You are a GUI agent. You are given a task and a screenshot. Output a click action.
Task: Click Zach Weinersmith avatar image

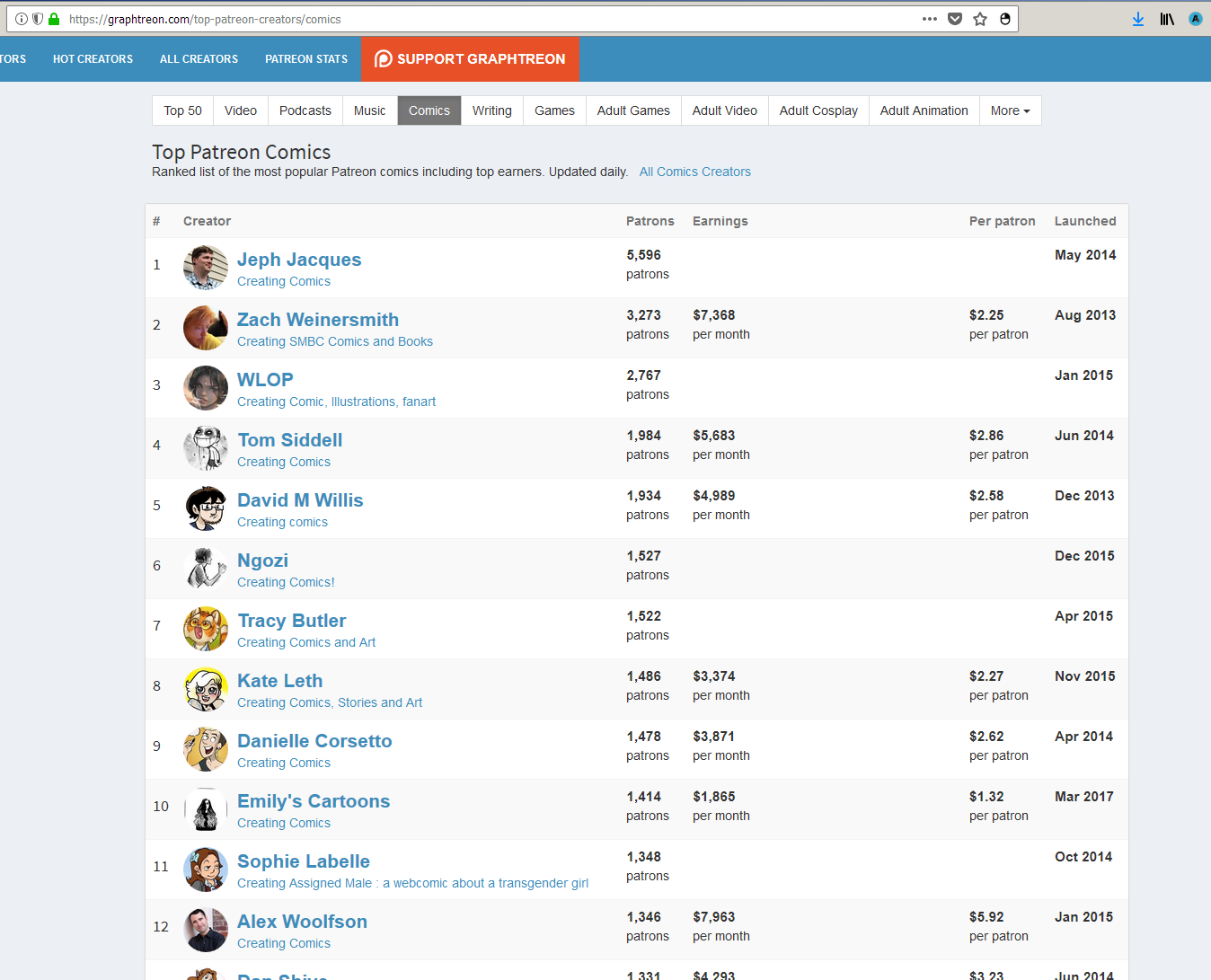[206, 328]
